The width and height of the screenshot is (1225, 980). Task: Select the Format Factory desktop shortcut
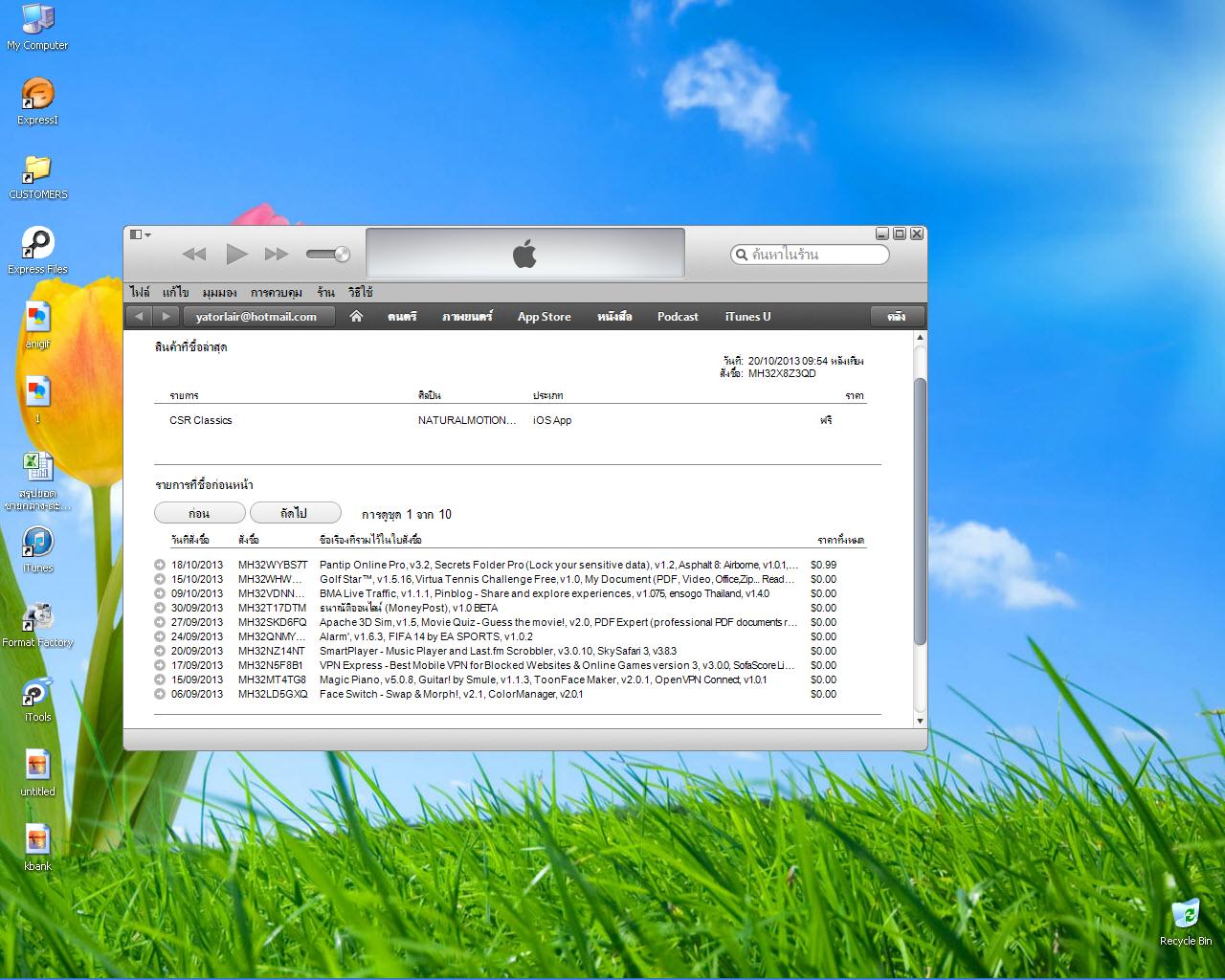pyautogui.click(x=37, y=624)
